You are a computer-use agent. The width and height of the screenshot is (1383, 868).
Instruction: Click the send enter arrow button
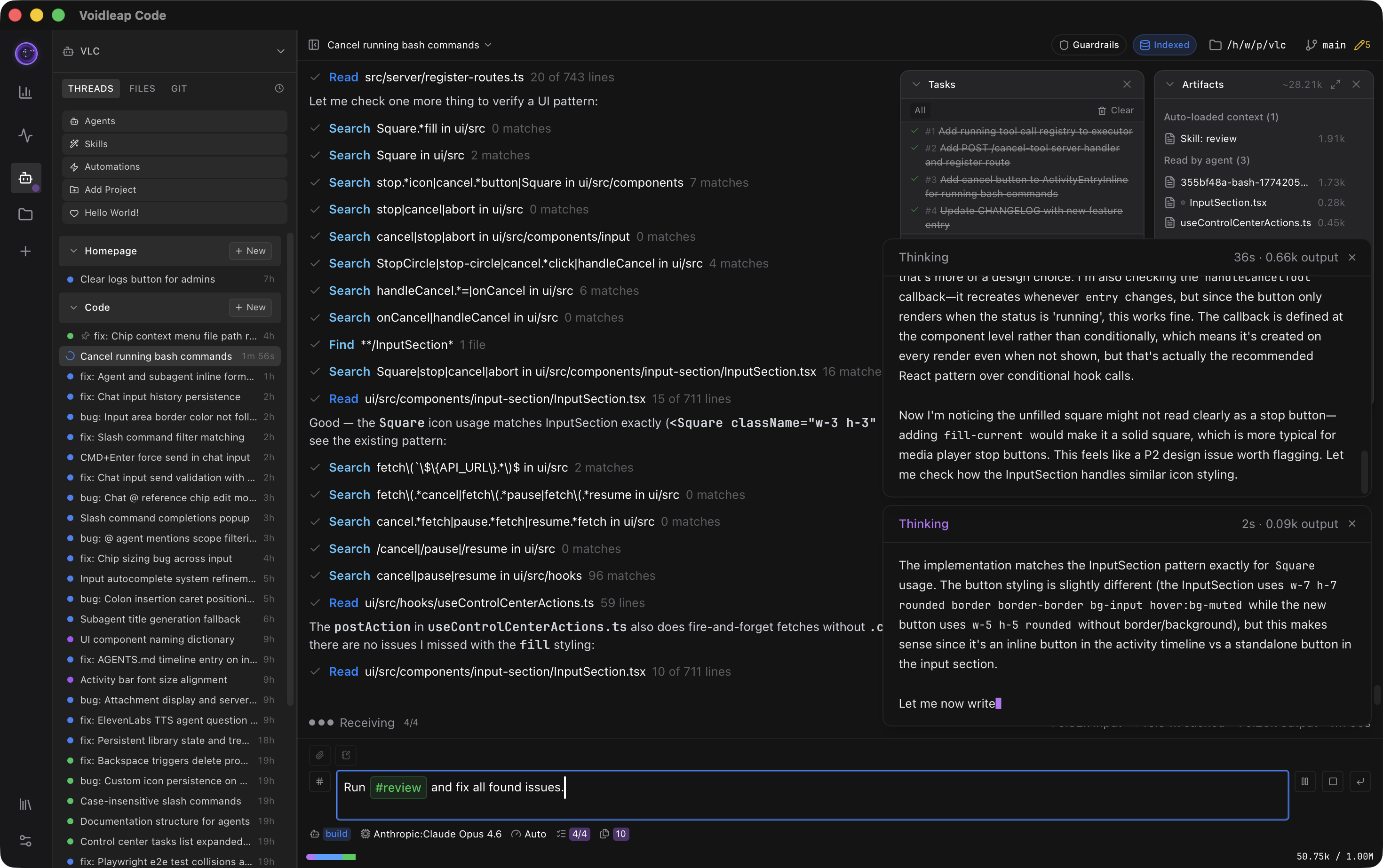(1360, 781)
